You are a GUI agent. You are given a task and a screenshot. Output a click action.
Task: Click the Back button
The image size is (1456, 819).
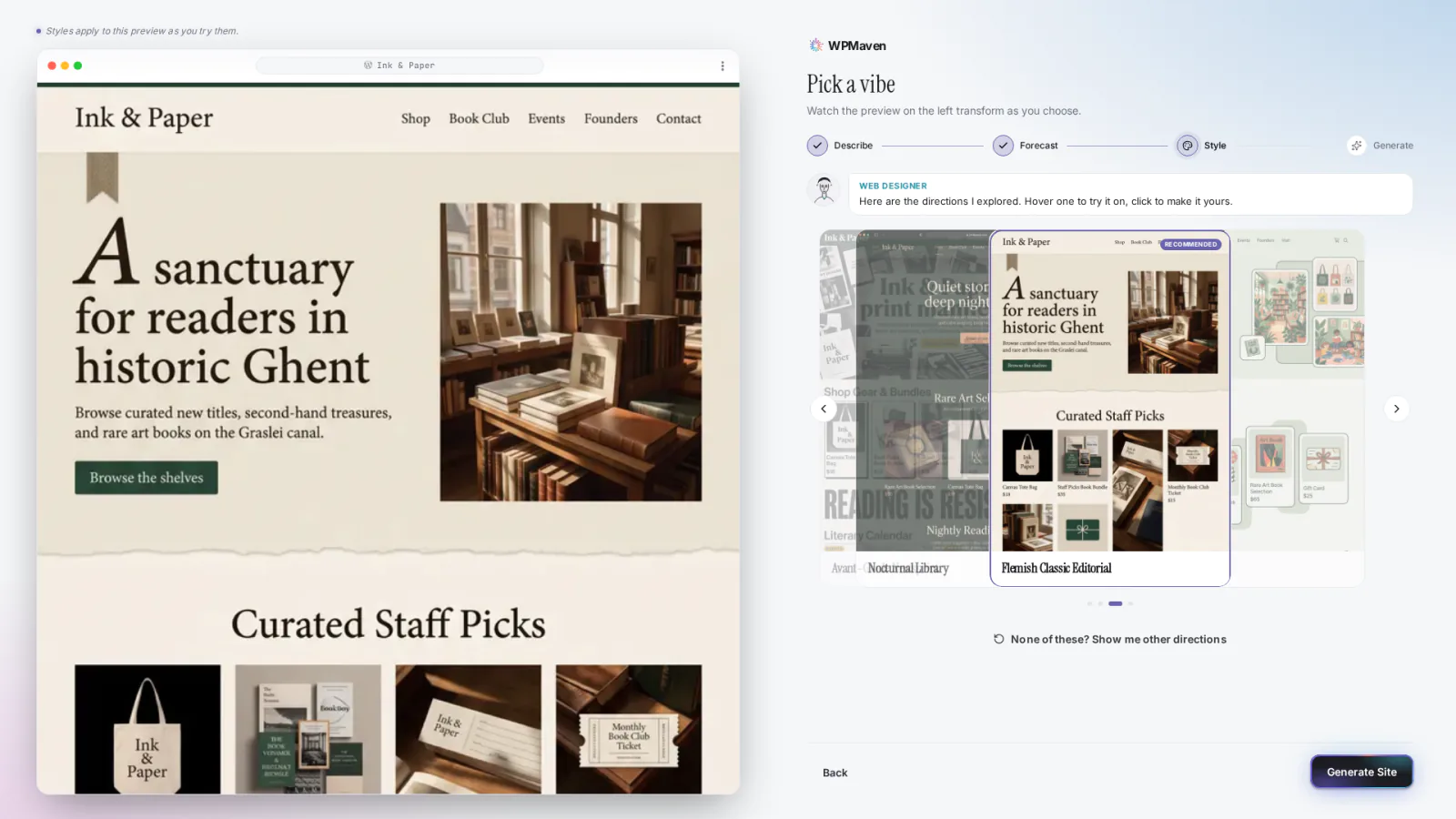coord(834,773)
